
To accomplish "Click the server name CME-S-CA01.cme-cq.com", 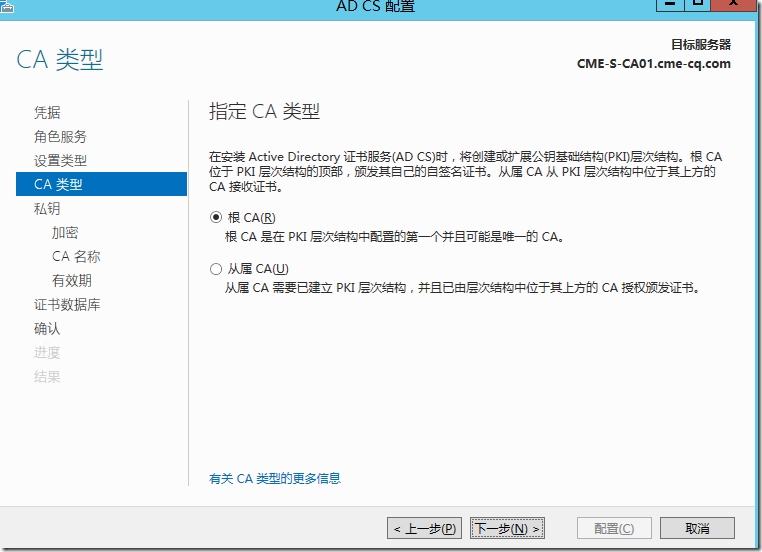I will [654, 64].
